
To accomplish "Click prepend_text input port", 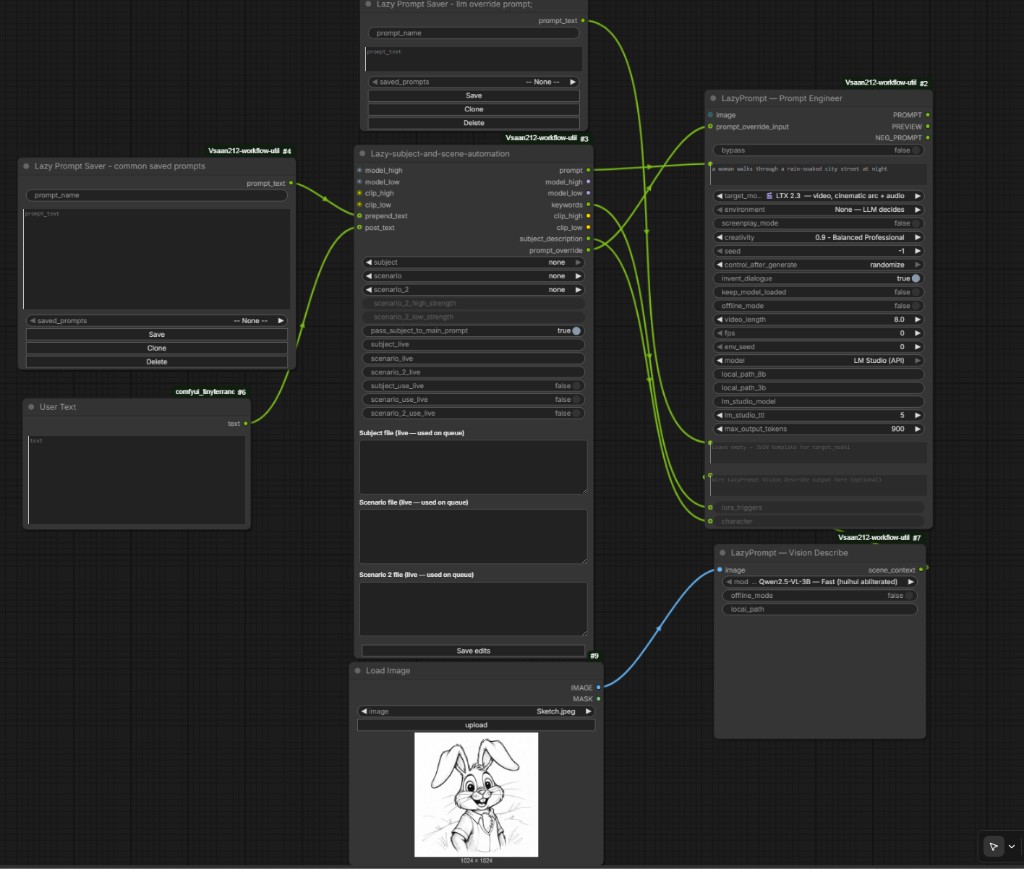I will (x=359, y=216).
